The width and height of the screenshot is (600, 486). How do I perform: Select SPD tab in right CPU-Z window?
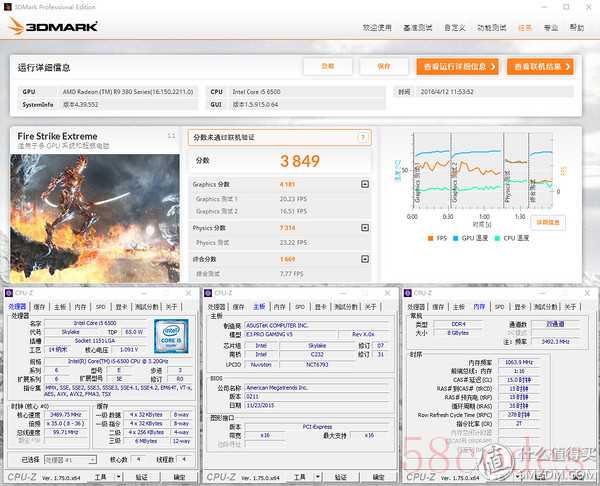pyautogui.click(x=499, y=307)
